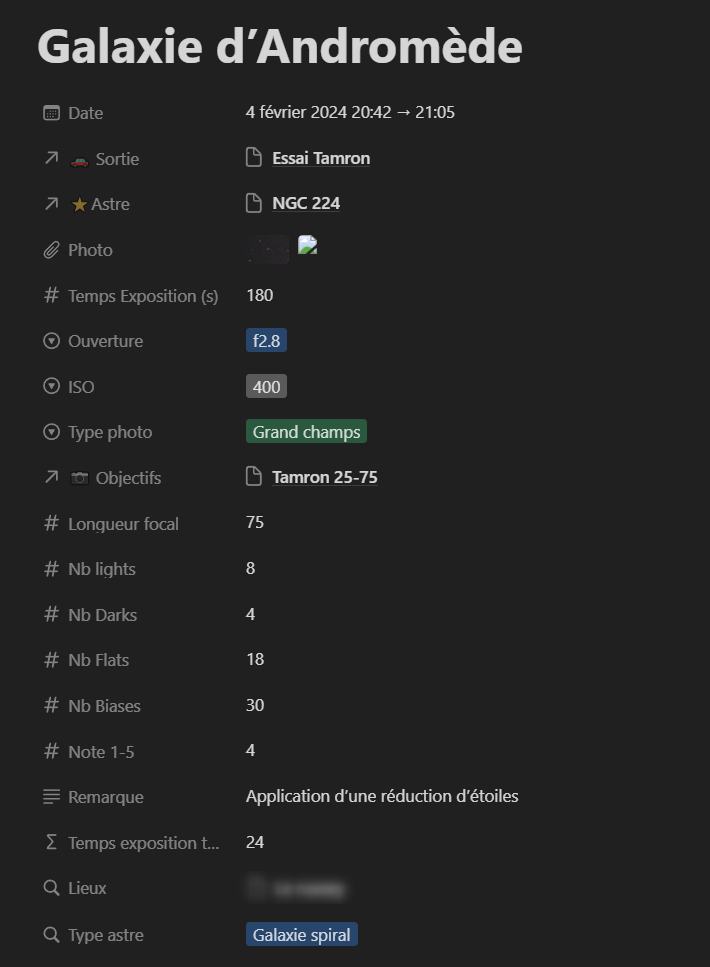Open the f2.8 Ouverture select tag
Viewport: 710px width, 967px height.
[267, 341]
